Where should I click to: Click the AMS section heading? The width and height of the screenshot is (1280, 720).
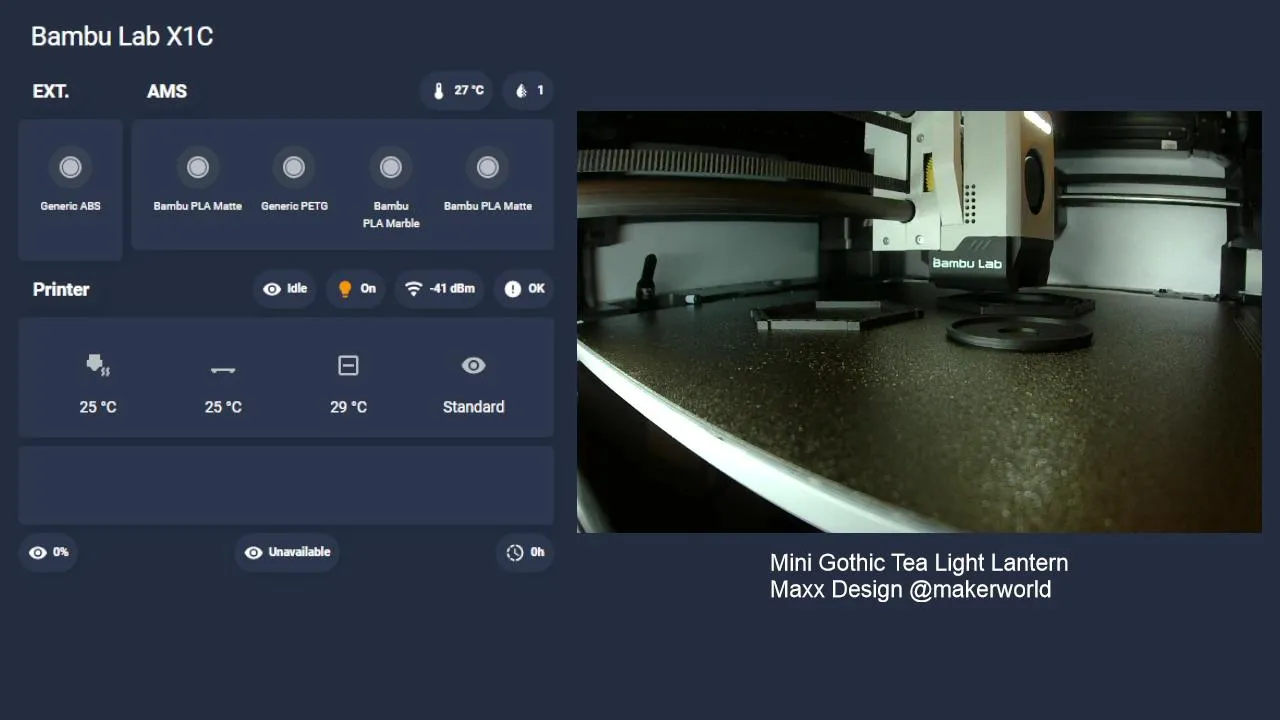tap(167, 91)
